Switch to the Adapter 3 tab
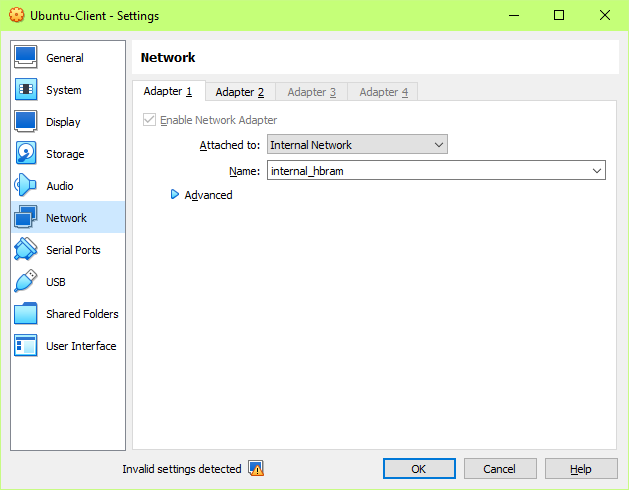 coord(312,92)
